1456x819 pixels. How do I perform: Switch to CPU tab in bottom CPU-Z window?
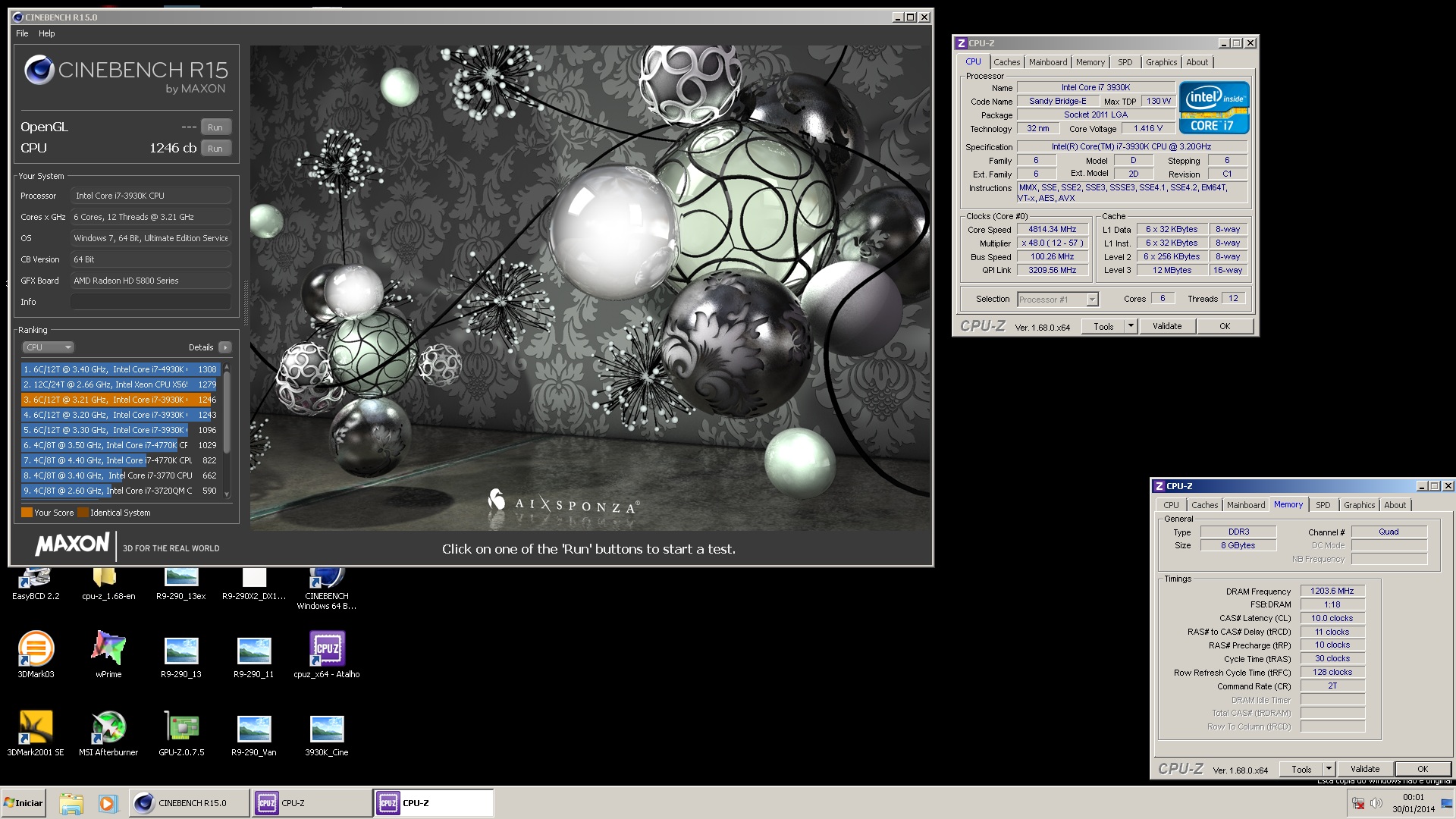pyautogui.click(x=1171, y=505)
